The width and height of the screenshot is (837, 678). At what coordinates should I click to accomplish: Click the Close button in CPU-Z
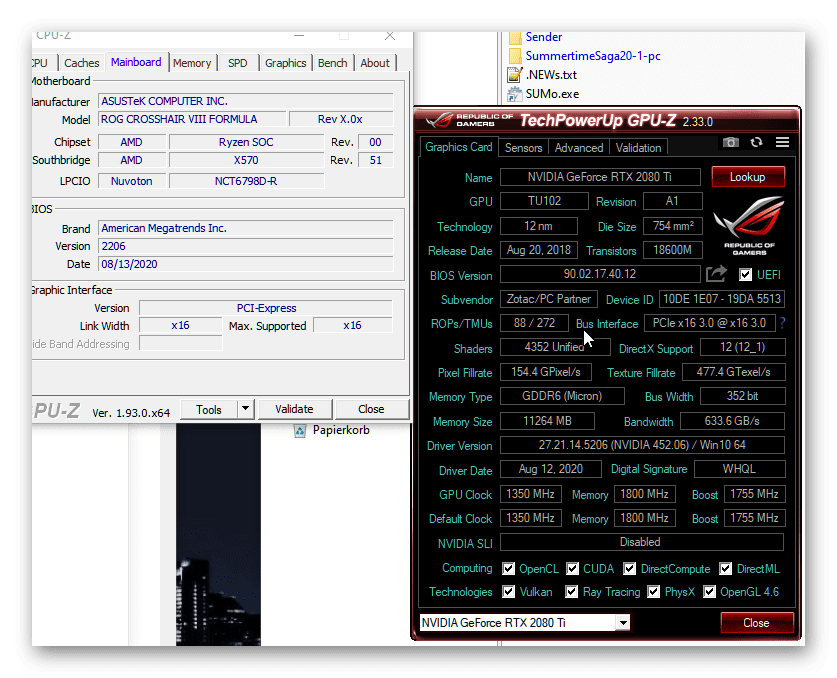(x=371, y=409)
